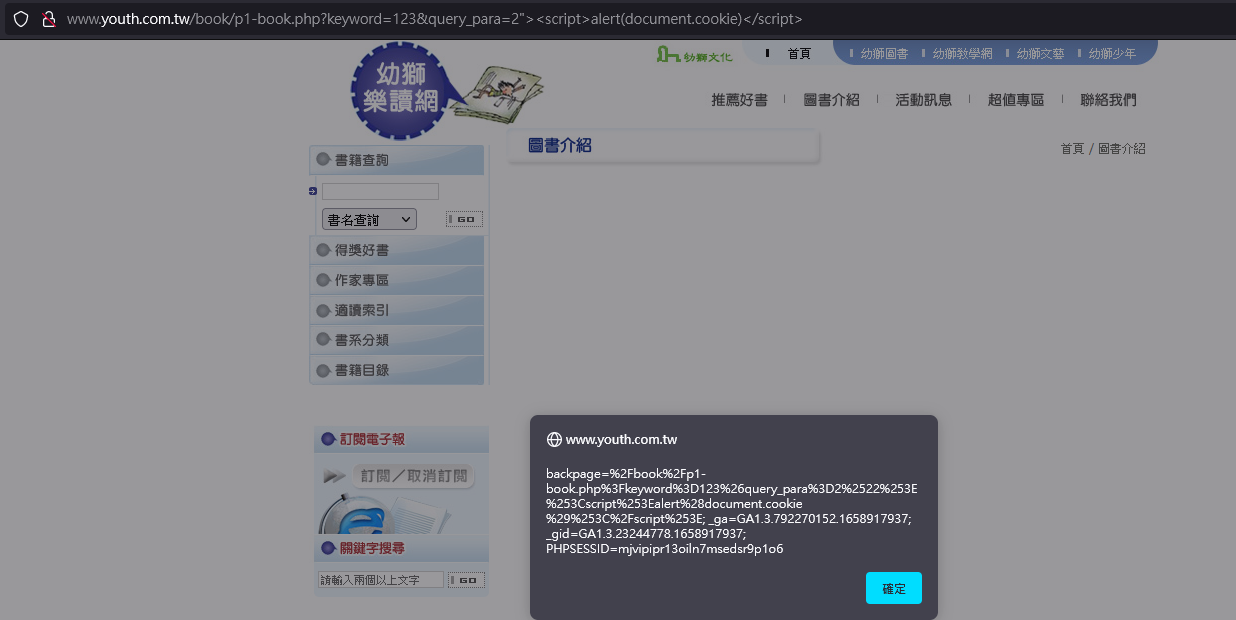Click the 幼獅文化 green logo
The image size is (1236, 620).
pos(694,55)
